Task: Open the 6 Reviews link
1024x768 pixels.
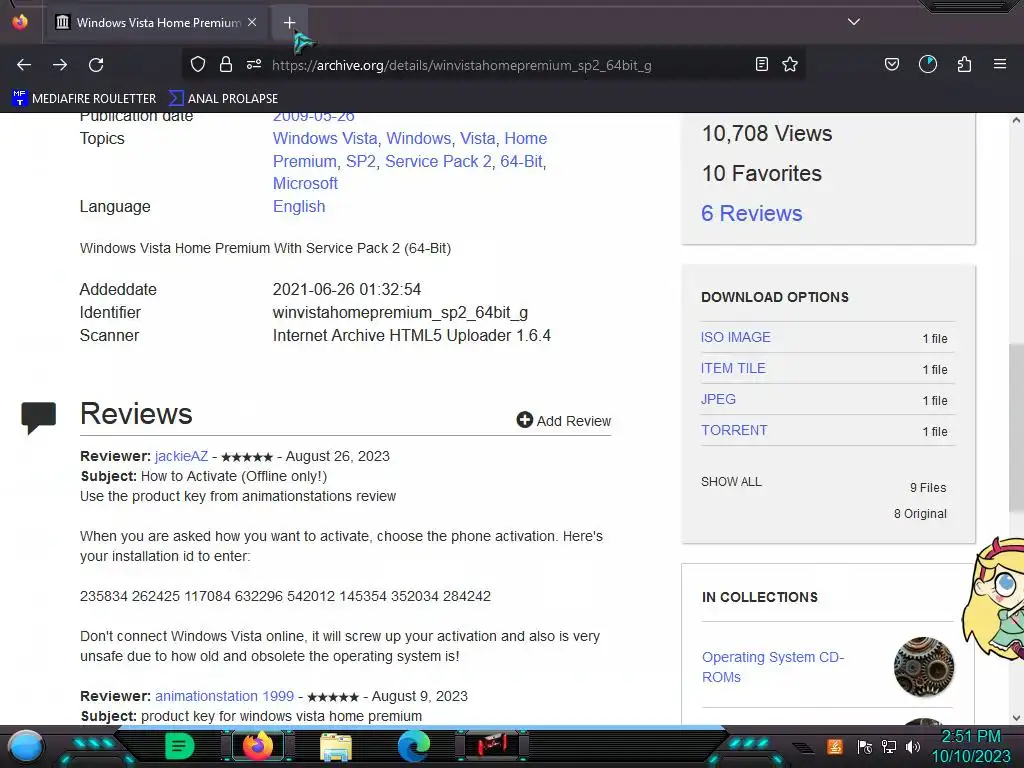Action: click(x=751, y=214)
